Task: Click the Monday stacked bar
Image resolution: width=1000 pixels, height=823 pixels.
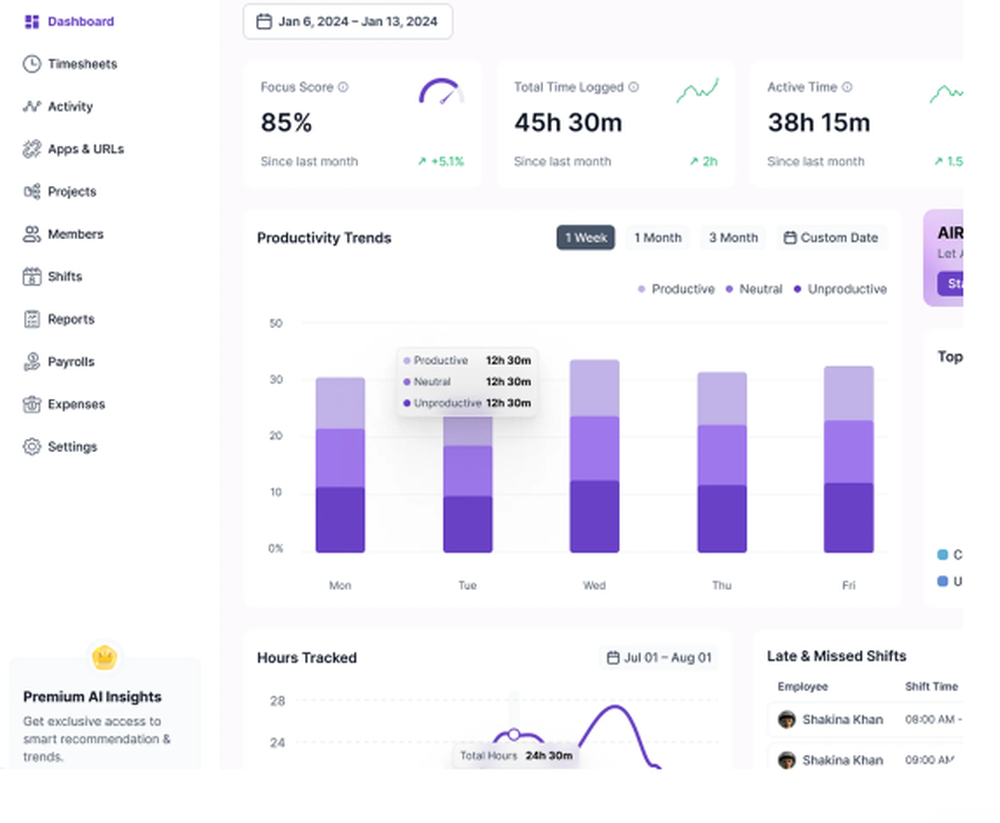Action: [x=341, y=465]
